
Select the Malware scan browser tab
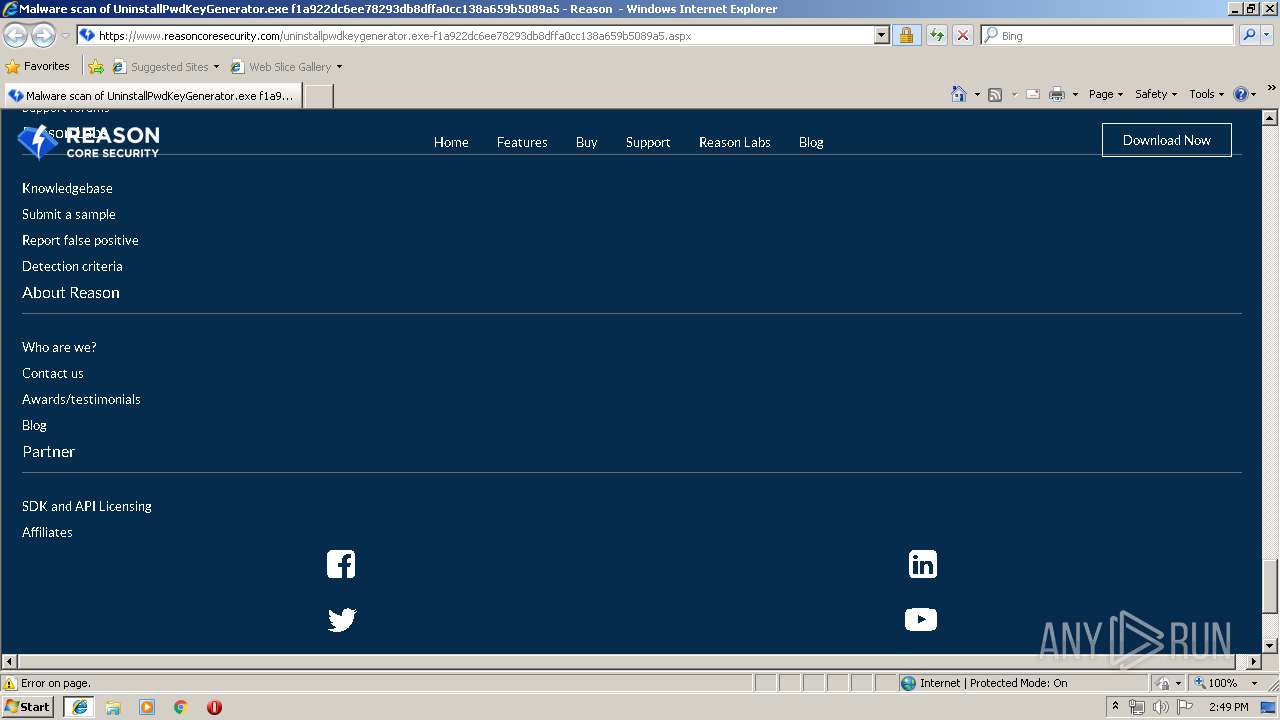coord(152,96)
